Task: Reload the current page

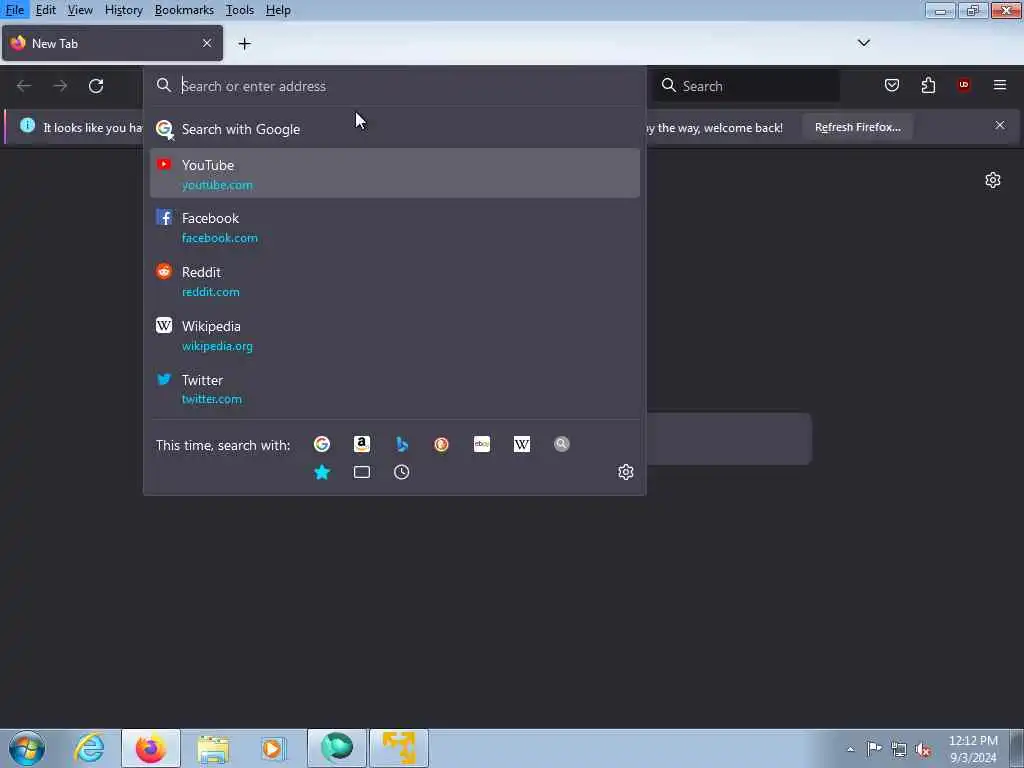Action: [x=96, y=86]
